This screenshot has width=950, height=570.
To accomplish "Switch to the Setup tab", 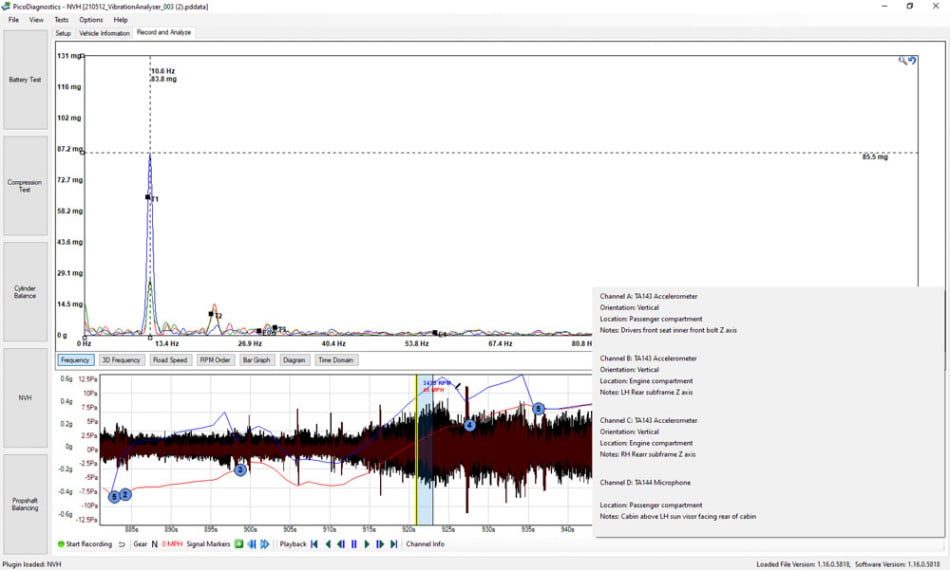I will click(63, 33).
